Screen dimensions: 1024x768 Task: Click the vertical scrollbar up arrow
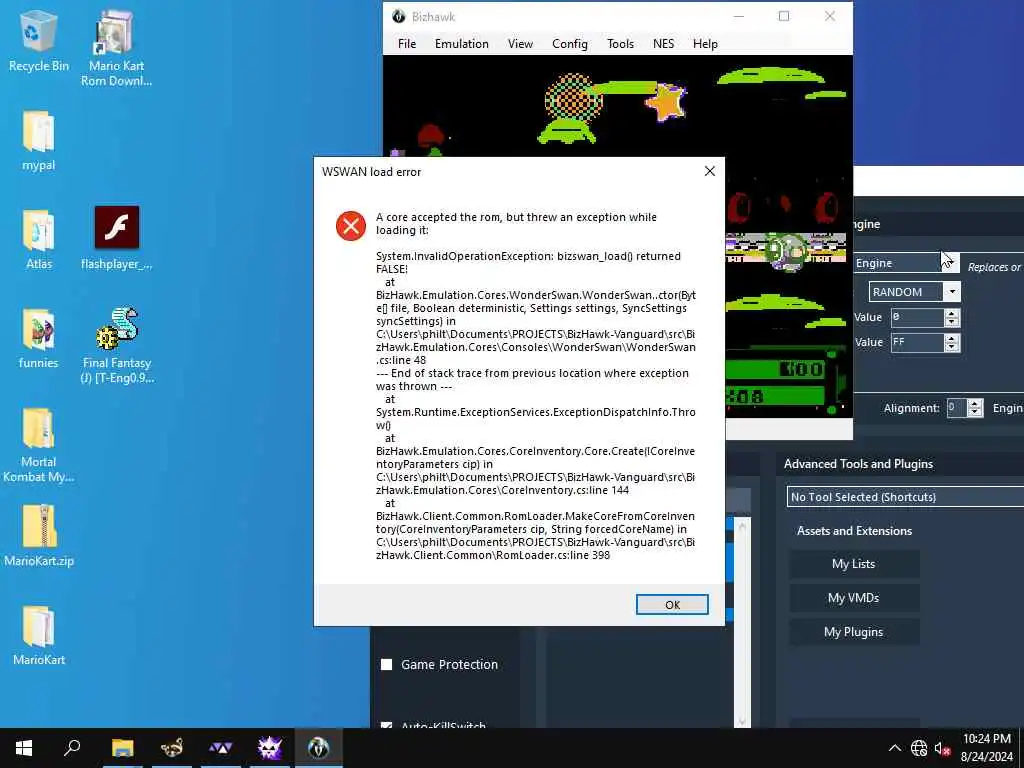click(743, 525)
